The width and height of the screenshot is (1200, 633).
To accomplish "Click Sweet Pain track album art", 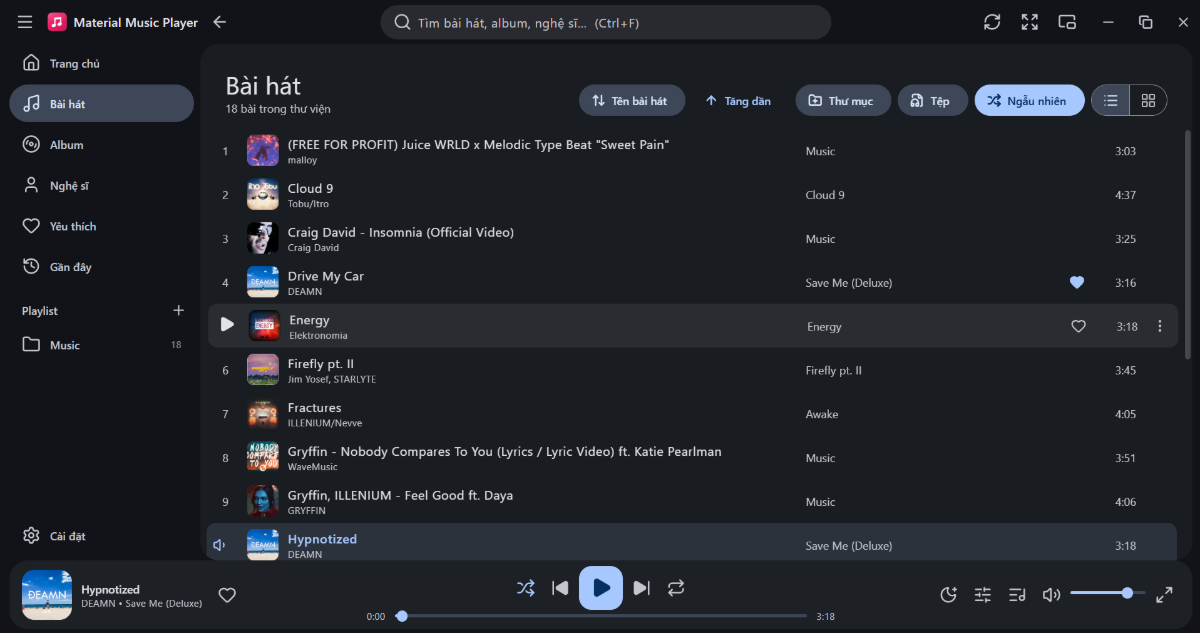I will coord(263,151).
